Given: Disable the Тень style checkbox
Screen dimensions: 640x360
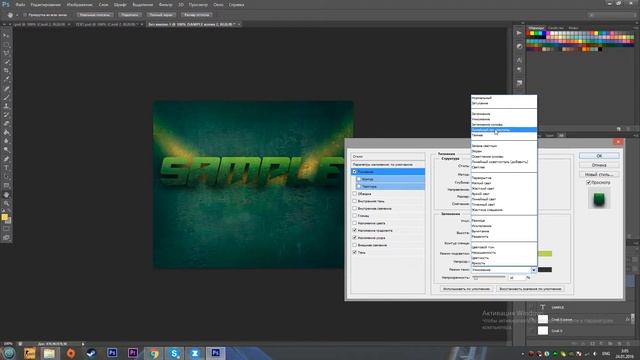Looking at the screenshot, I should point(354,252).
